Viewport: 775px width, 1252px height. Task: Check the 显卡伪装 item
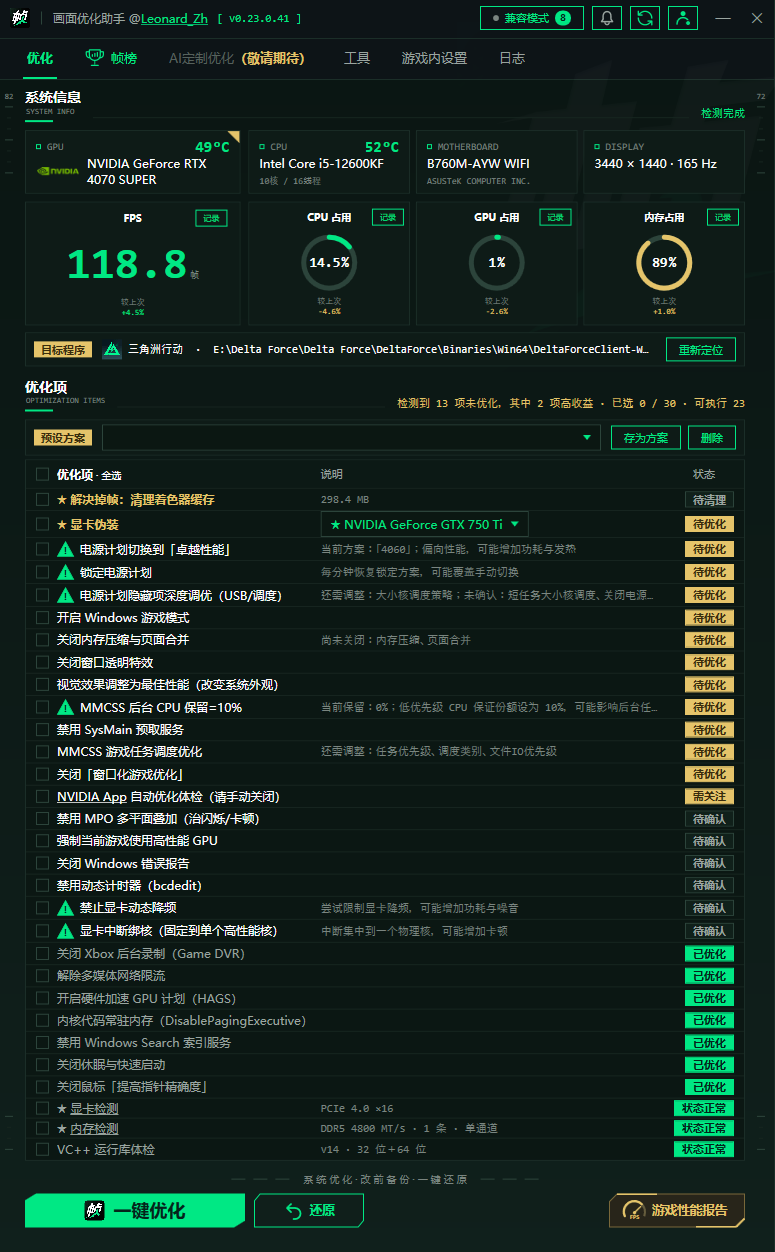[42, 524]
